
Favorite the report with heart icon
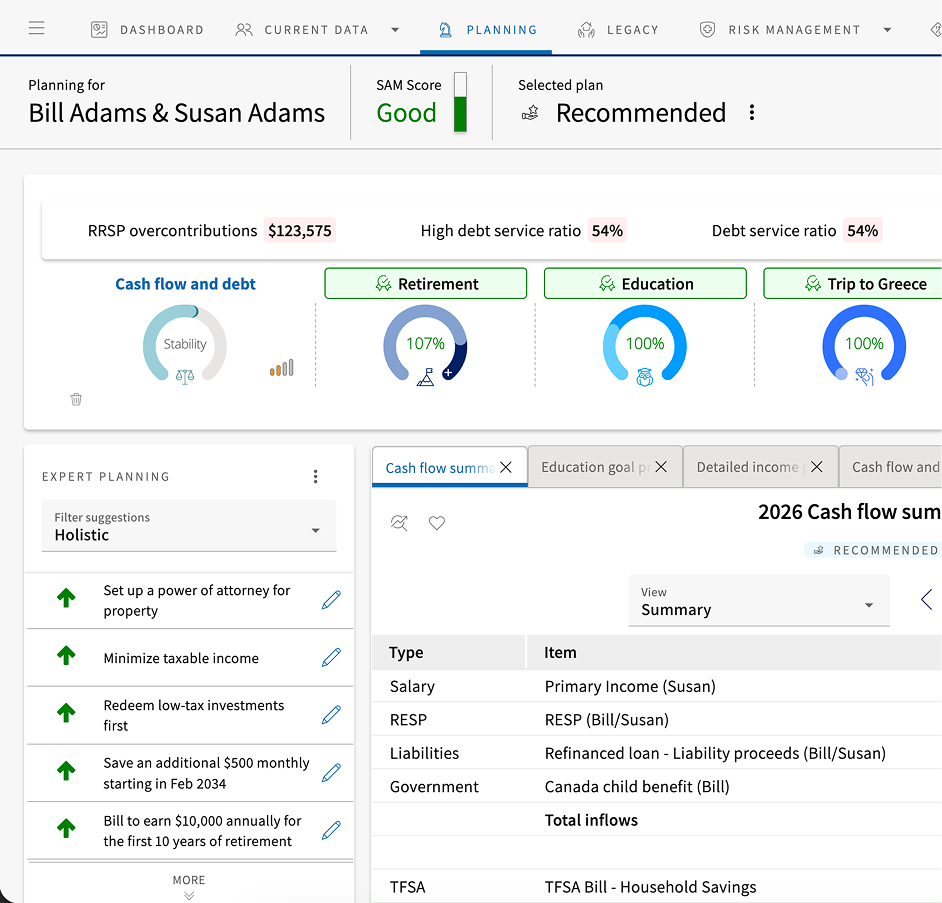(x=437, y=523)
